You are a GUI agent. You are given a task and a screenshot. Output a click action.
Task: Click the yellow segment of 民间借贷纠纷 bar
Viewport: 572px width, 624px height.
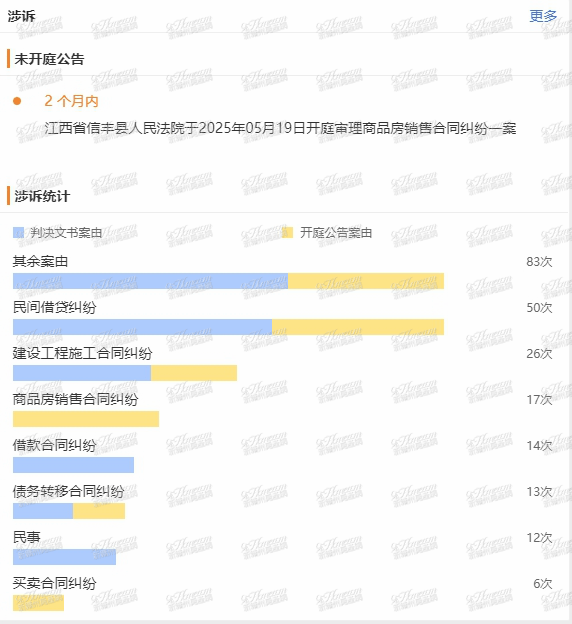click(x=358, y=327)
